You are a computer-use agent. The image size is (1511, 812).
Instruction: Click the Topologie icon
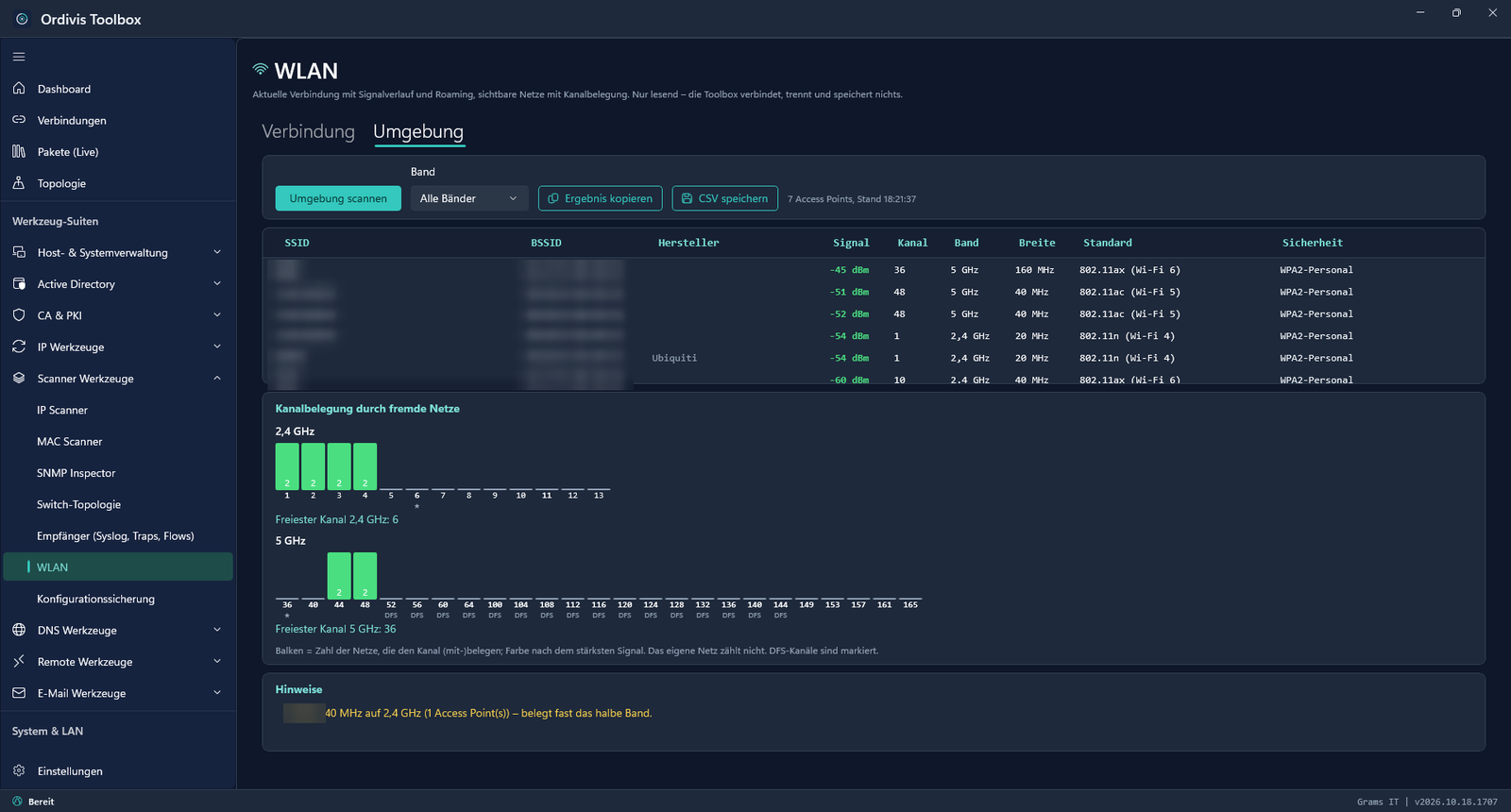pos(19,183)
